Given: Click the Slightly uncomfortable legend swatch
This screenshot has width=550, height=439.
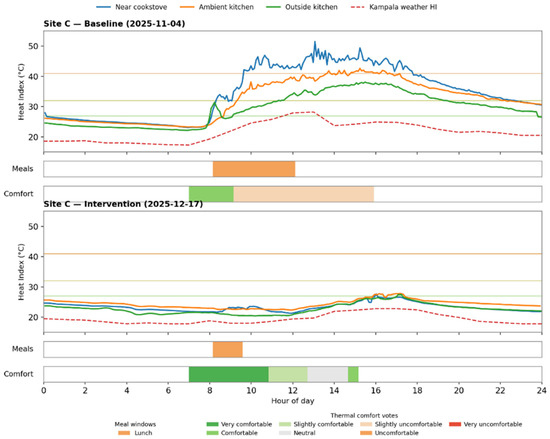Looking at the screenshot, I should (x=366, y=424).
